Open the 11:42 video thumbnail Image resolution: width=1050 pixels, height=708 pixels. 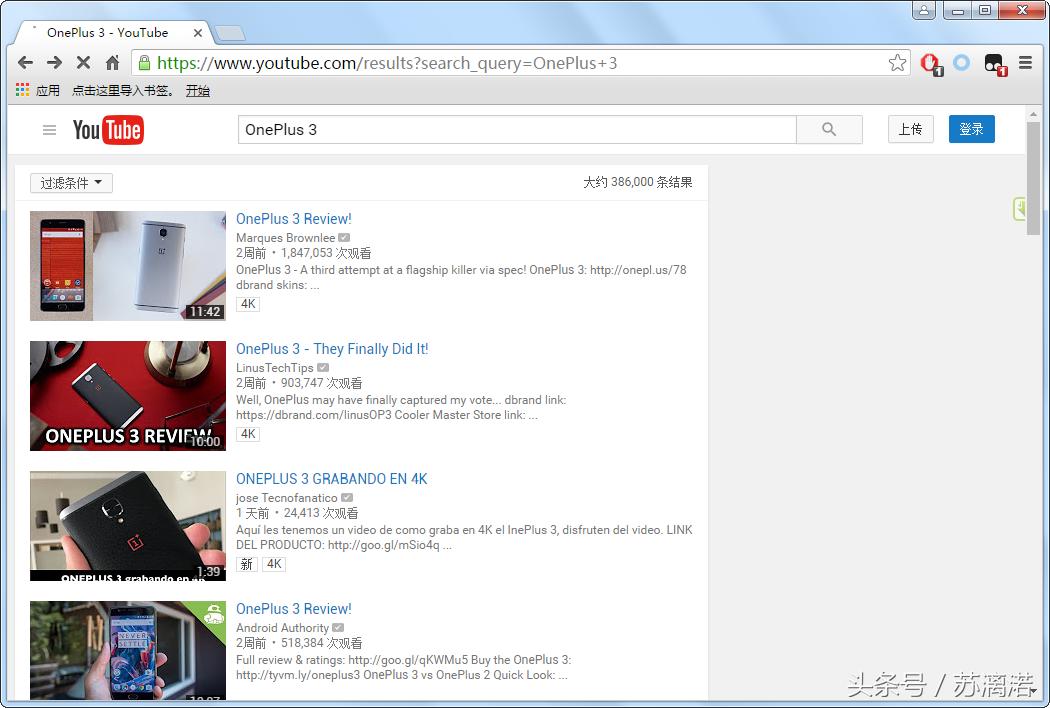click(128, 266)
